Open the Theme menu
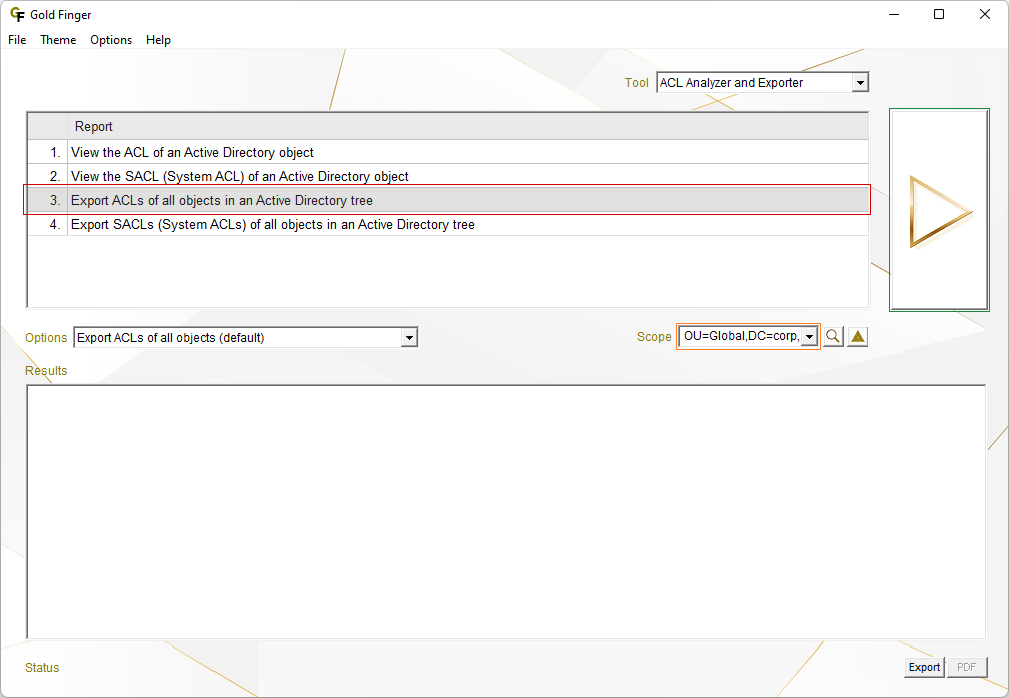The height and width of the screenshot is (698, 1009). (58, 40)
